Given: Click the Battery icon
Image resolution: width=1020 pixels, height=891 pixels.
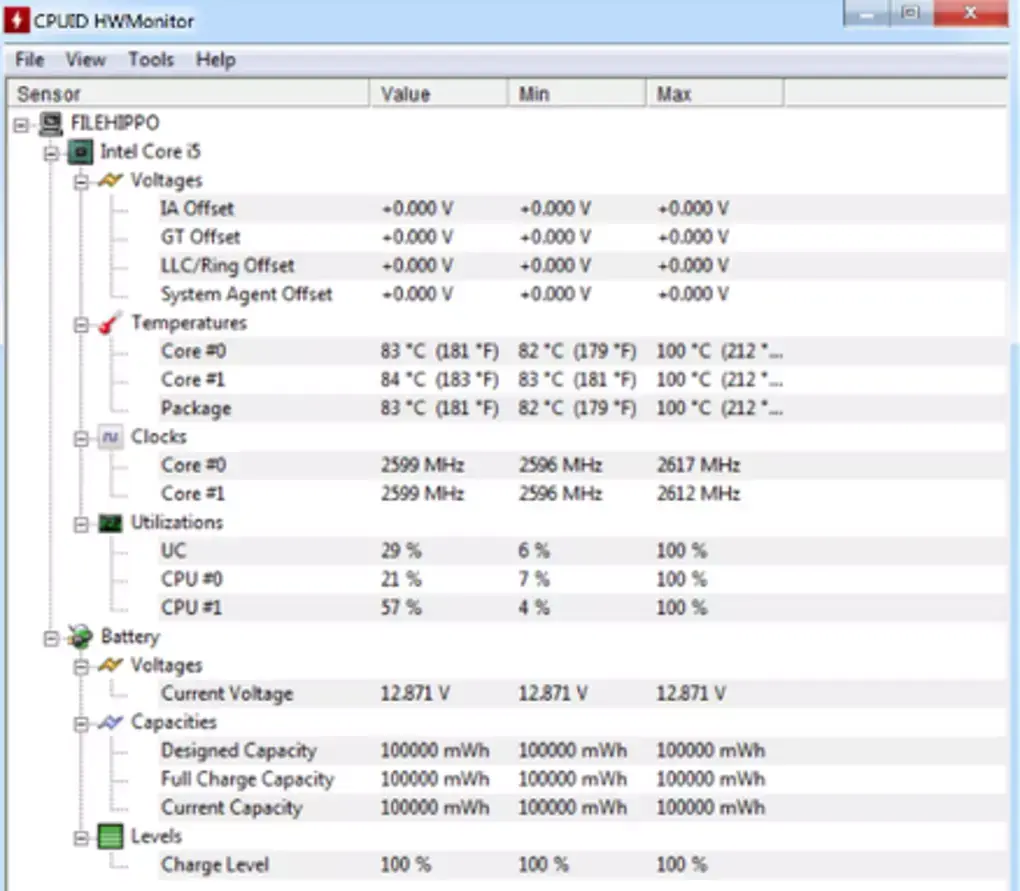Looking at the screenshot, I should click(81, 637).
